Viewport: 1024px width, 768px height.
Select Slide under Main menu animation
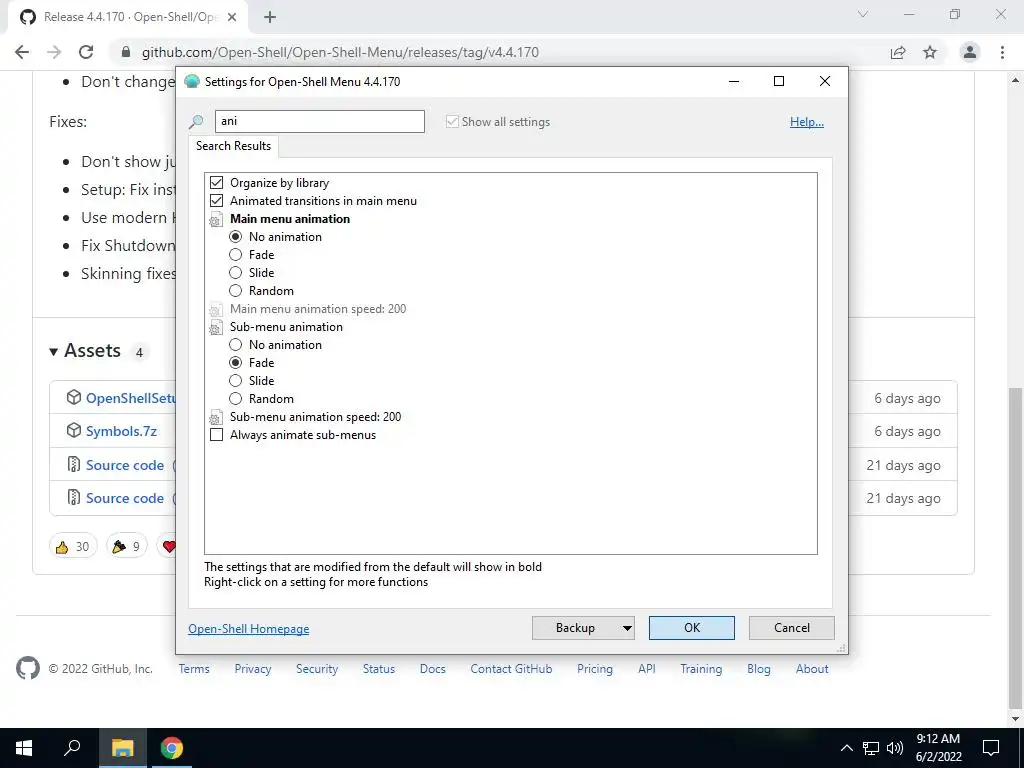click(x=236, y=273)
